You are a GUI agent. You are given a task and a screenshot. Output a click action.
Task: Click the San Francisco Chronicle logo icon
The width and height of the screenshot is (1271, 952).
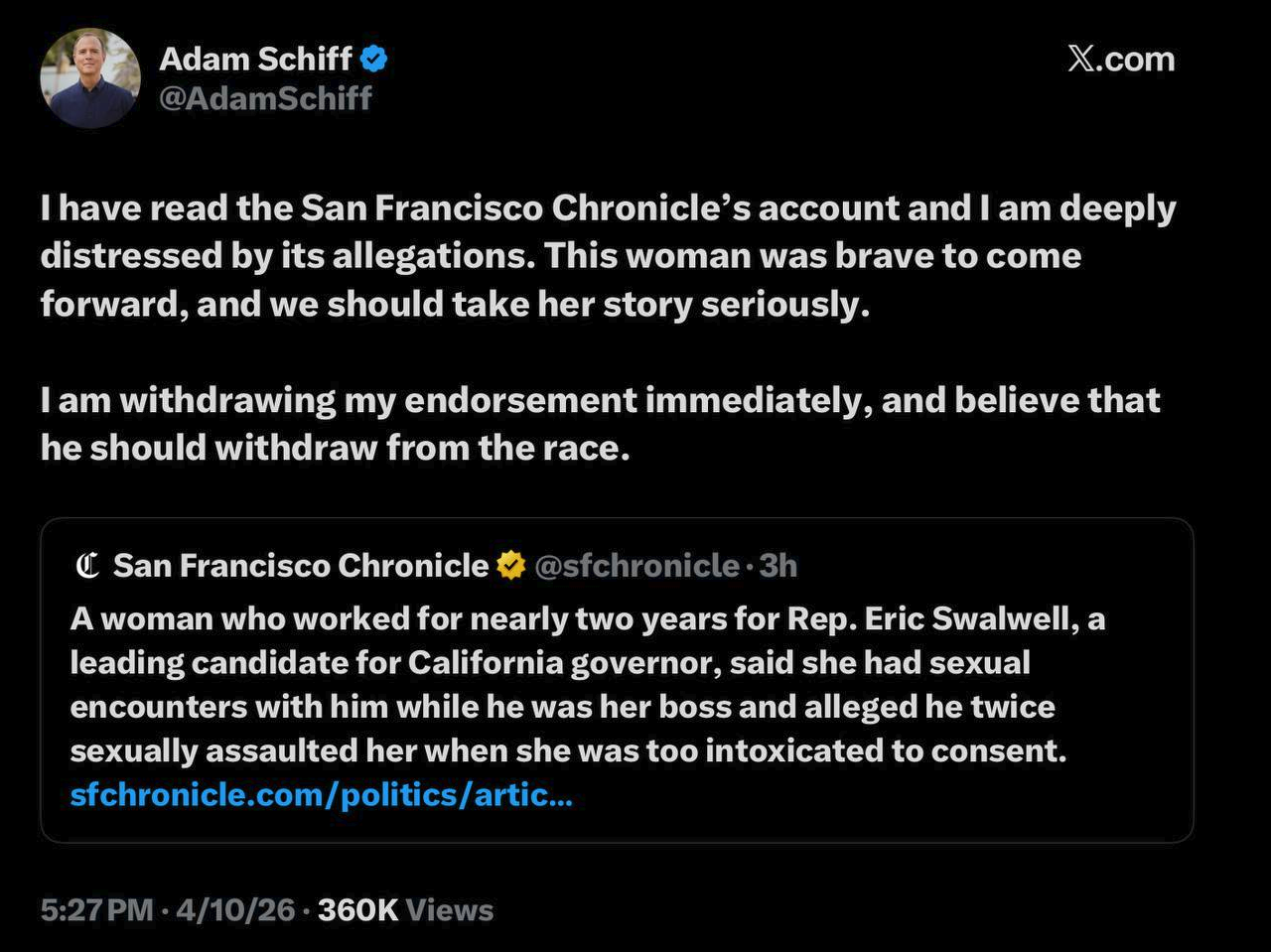click(x=87, y=566)
